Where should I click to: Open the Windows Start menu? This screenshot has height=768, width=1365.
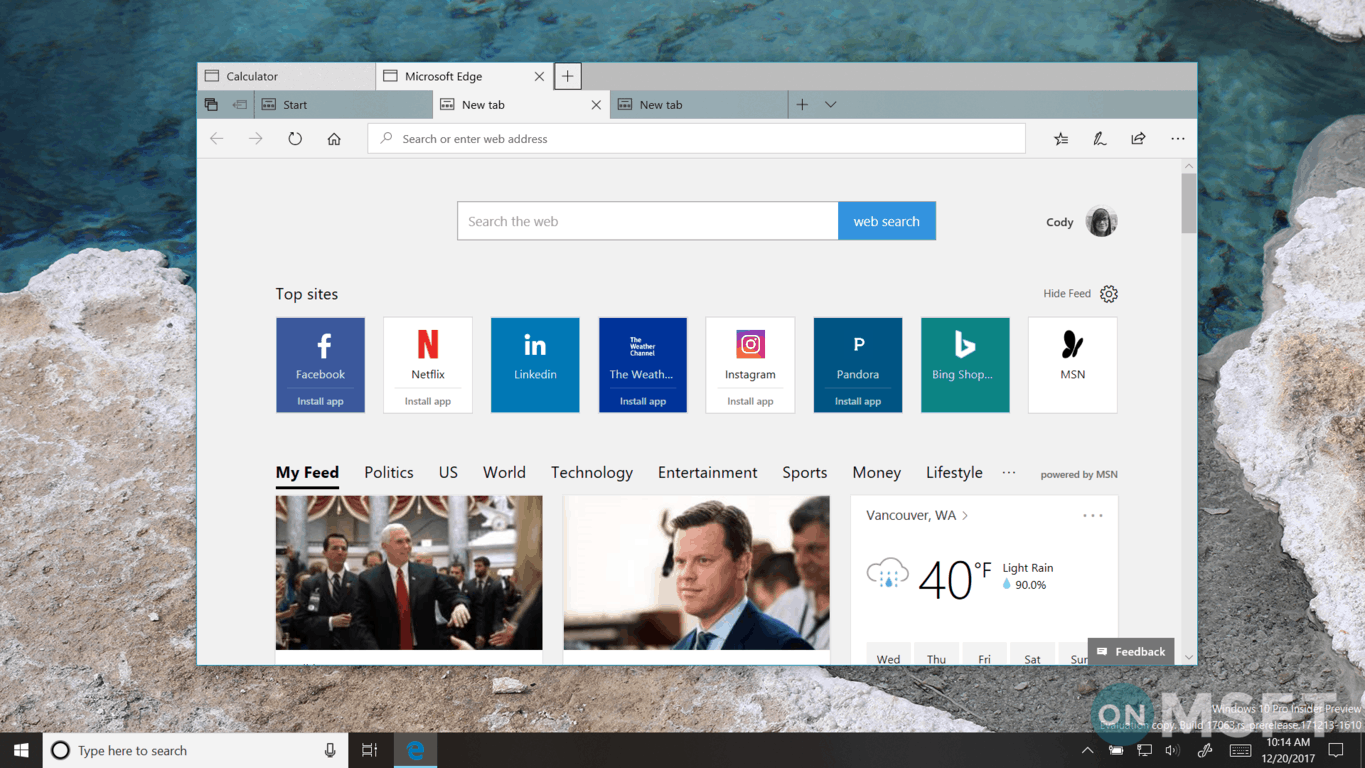(x=21, y=750)
